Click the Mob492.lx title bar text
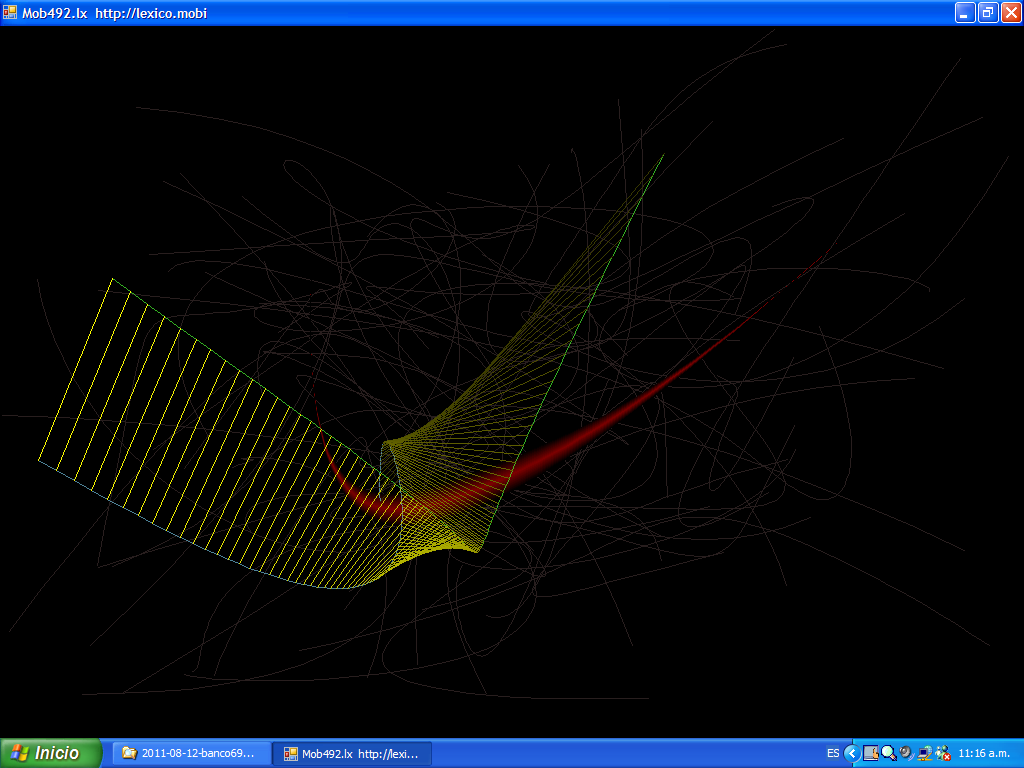The width and height of the screenshot is (1024, 768). tap(115, 13)
